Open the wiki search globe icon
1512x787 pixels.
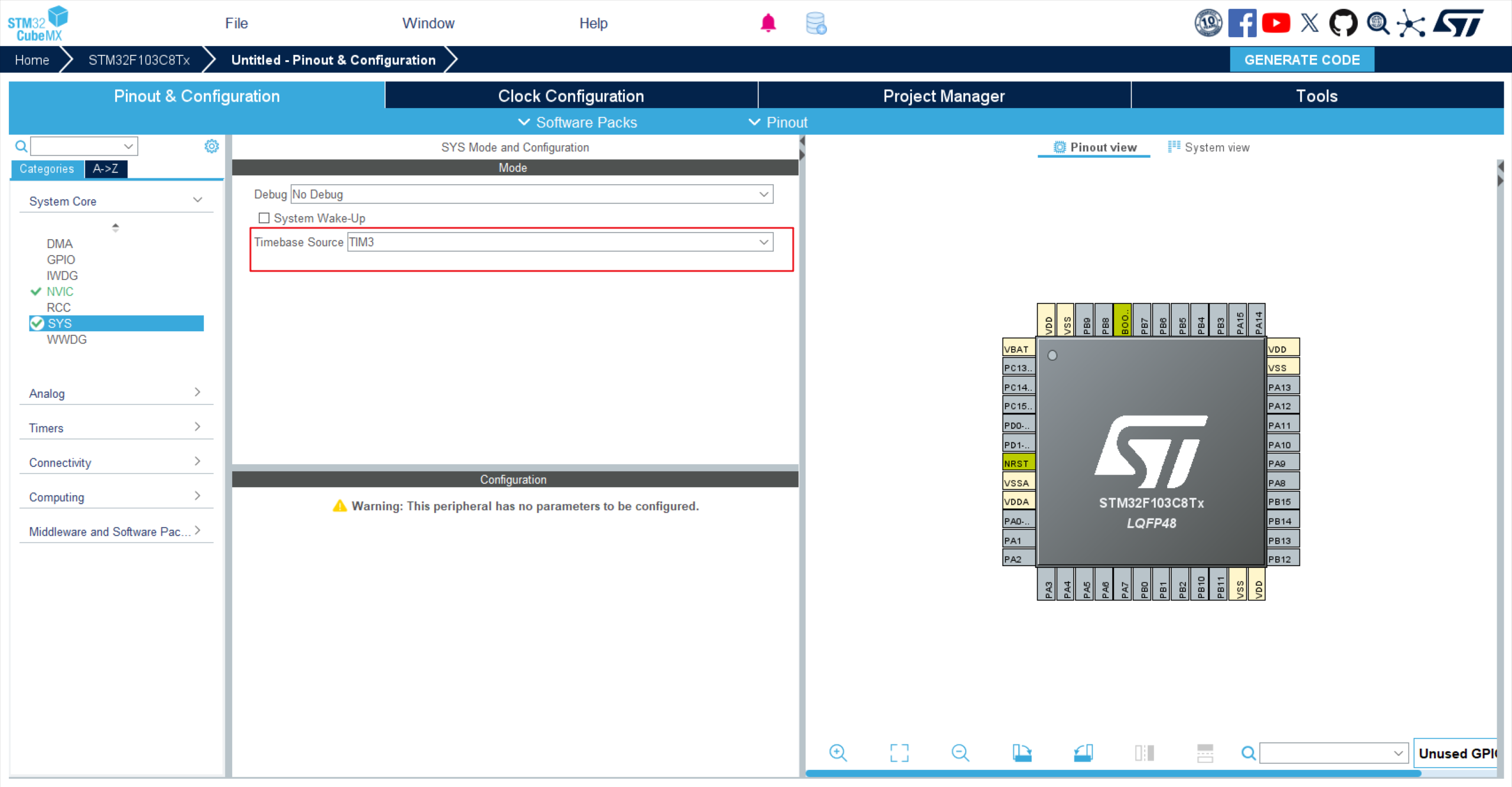pos(1378,23)
